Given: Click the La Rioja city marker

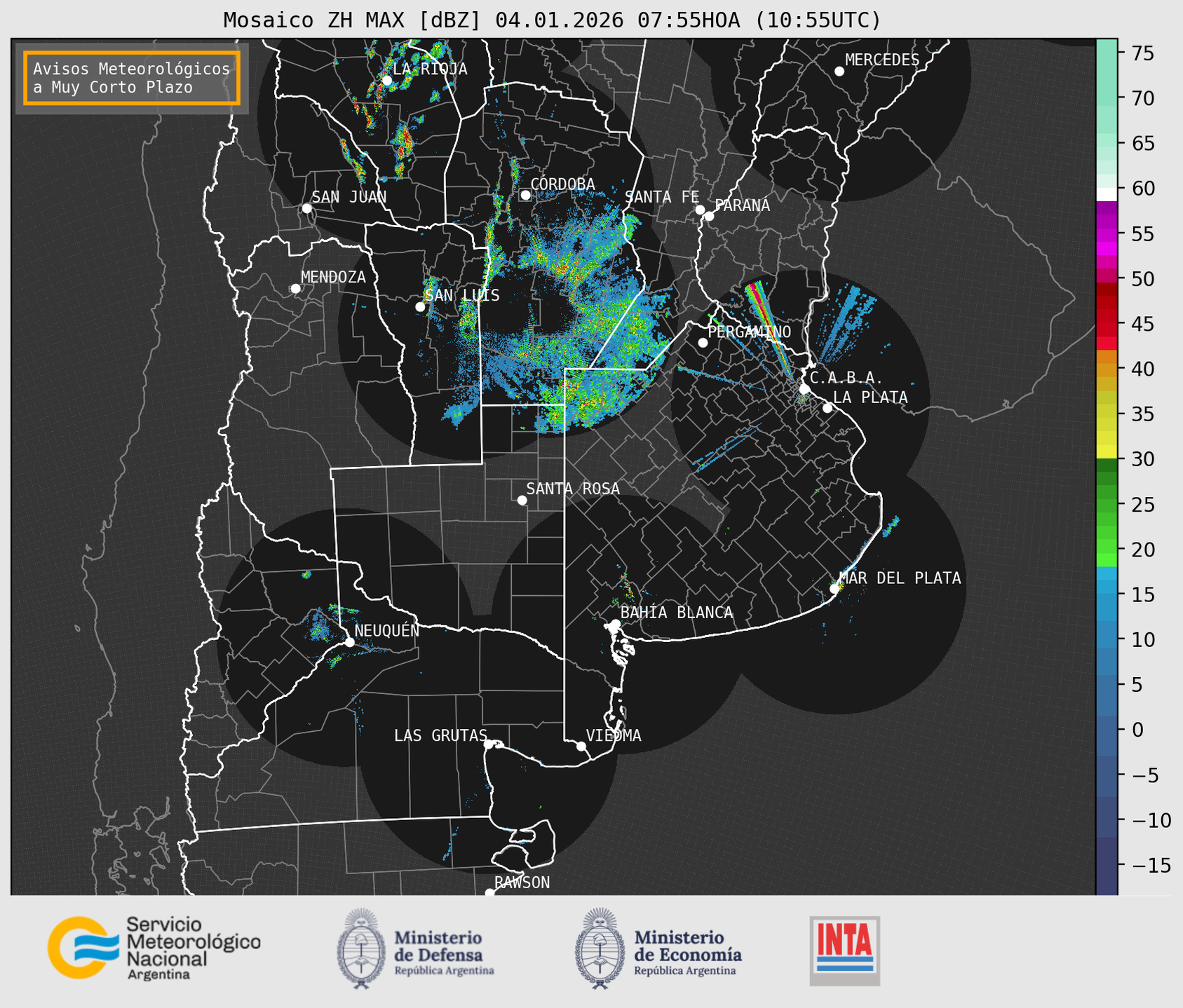Looking at the screenshot, I should pos(387,81).
